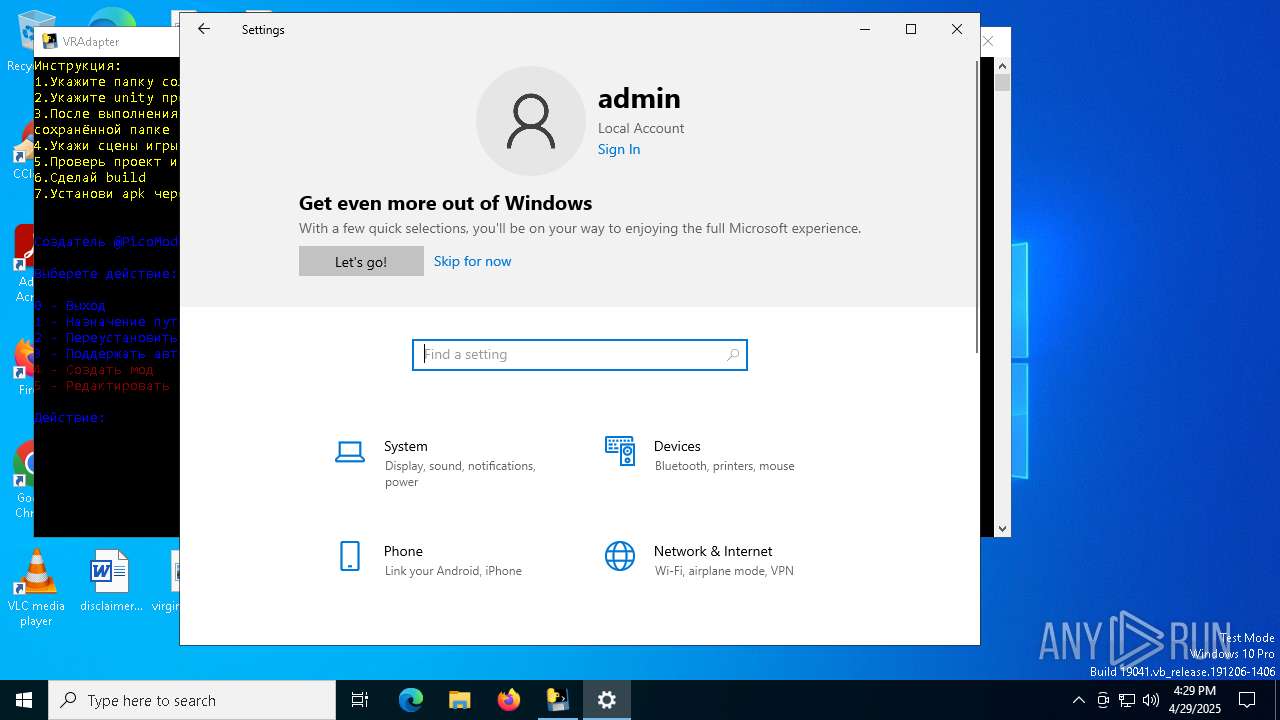Go back with the Settings back arrow
Screen dimensions: 1280x720
(204, 29)
